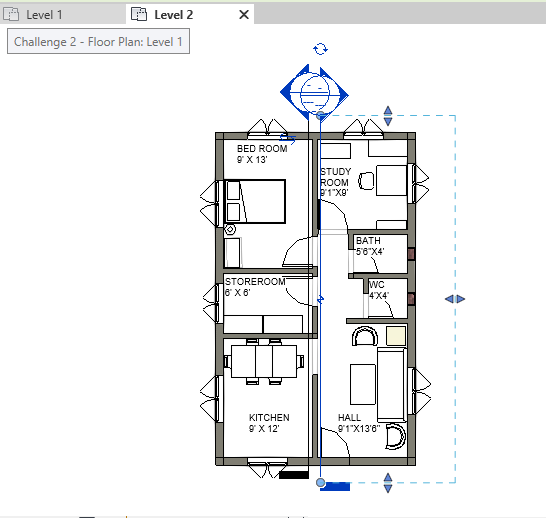The width and height of the screenshot is (546, 518).
Task: Click the Challenge 2 Floor Plan tooltip
Action: pyautogui.click(x=99, y=41)
